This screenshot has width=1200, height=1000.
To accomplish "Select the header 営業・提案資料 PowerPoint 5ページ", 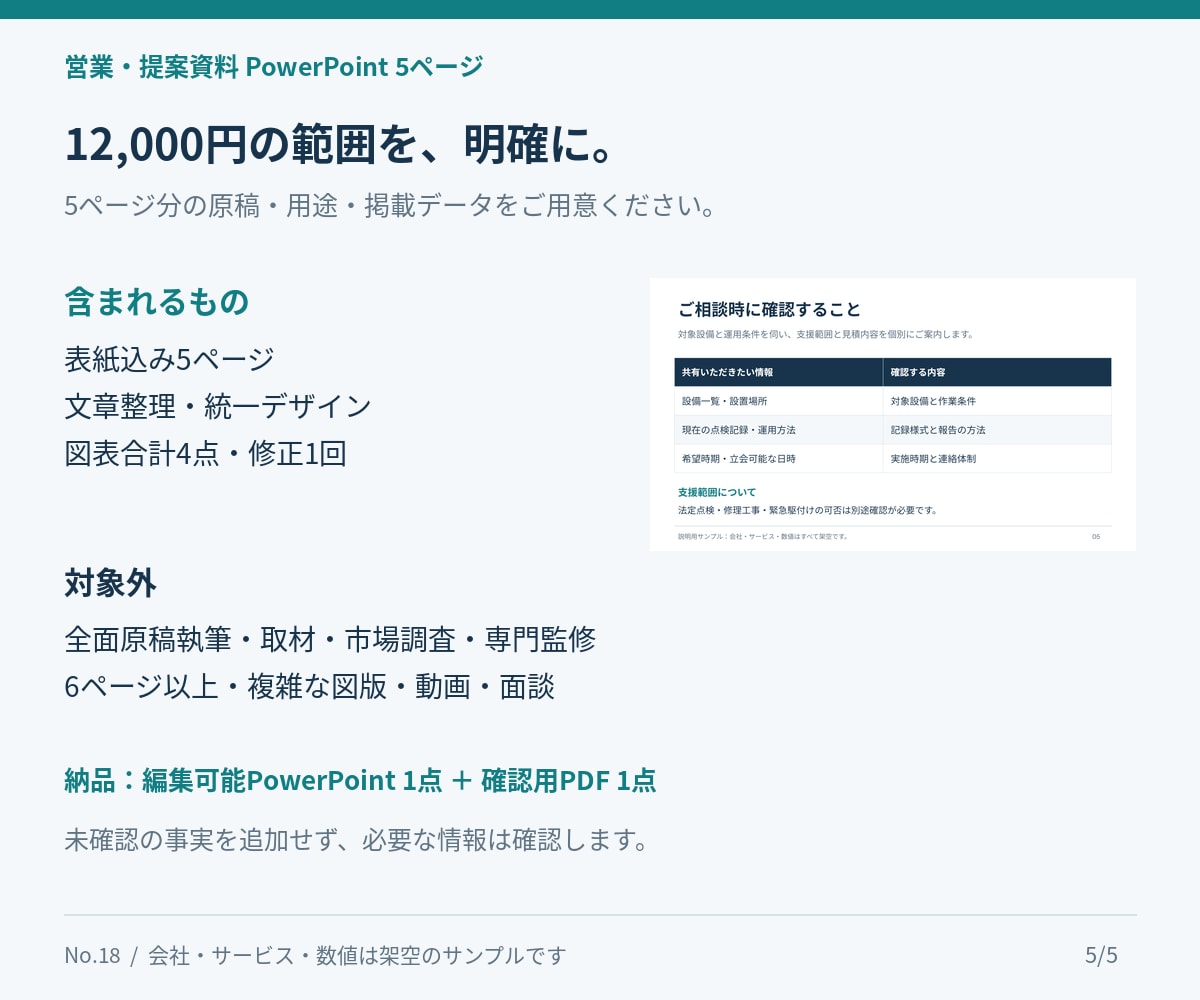I will (x=274, y=67).
